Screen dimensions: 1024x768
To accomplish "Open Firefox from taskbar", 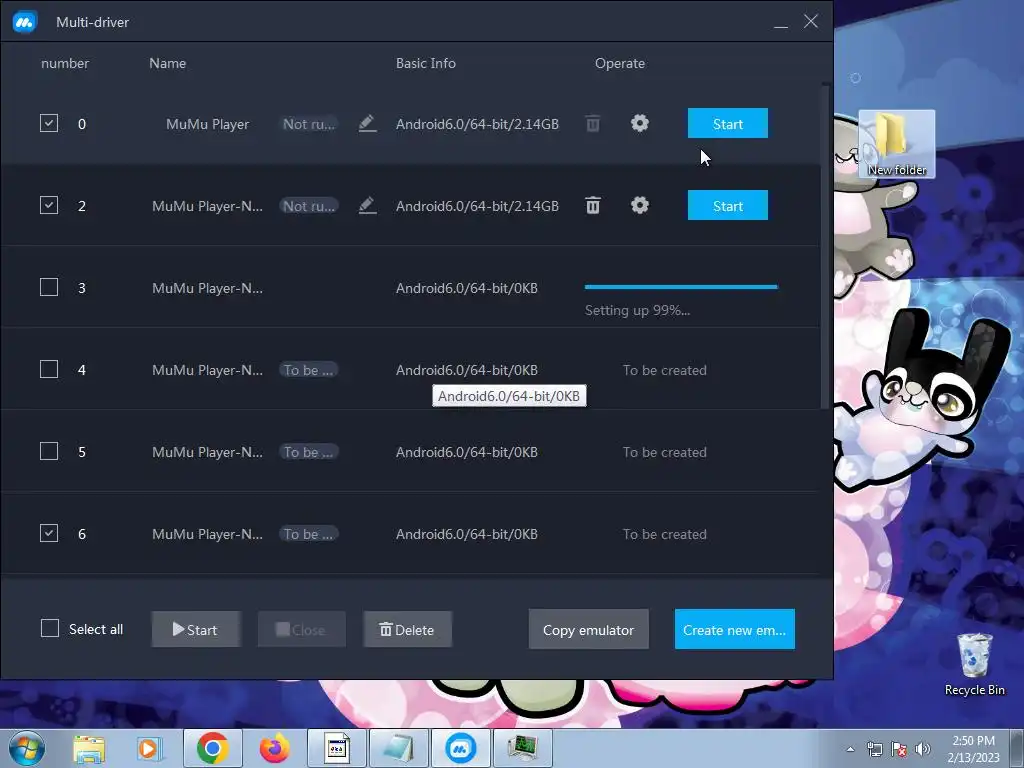I will tap(274, 748).
